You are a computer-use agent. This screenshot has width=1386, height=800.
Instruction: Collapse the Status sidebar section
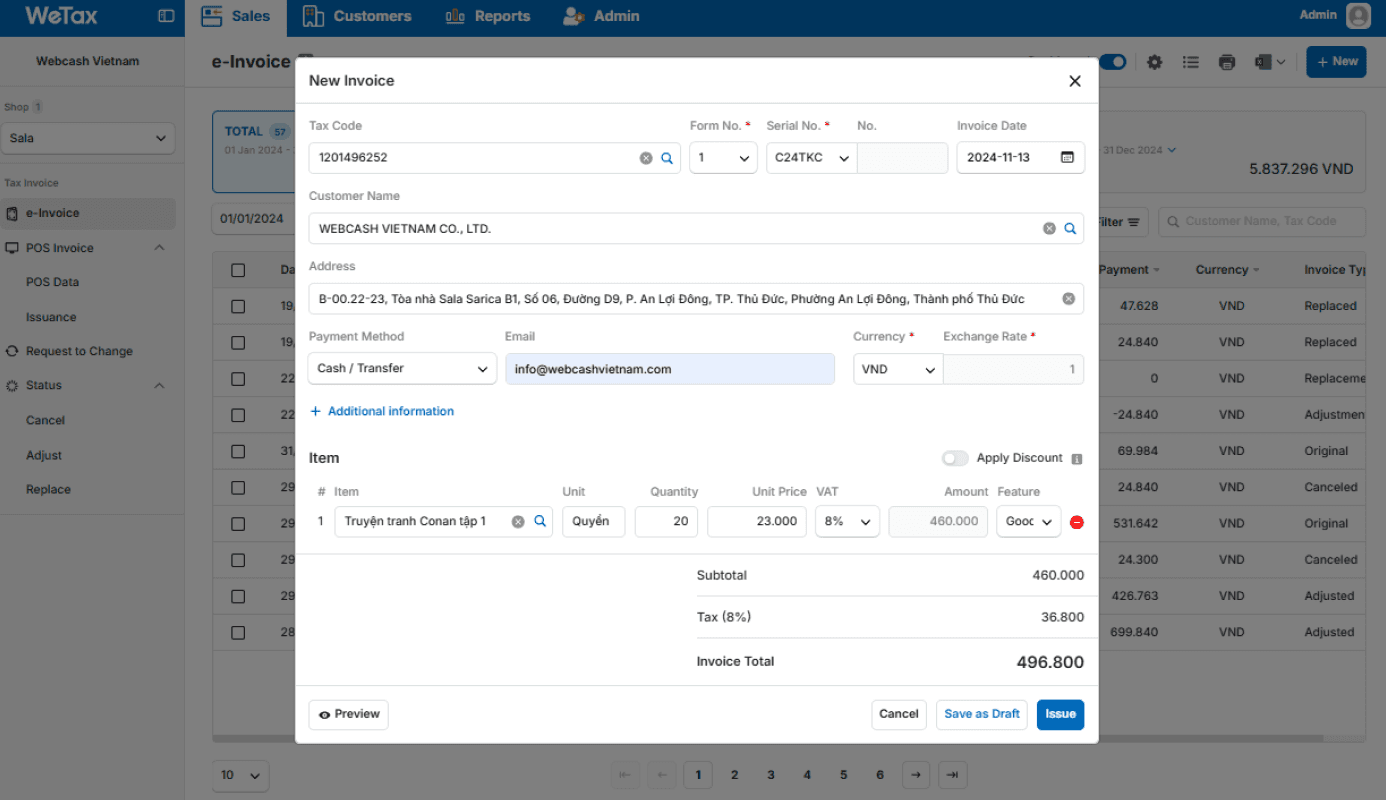pos(159,386)
